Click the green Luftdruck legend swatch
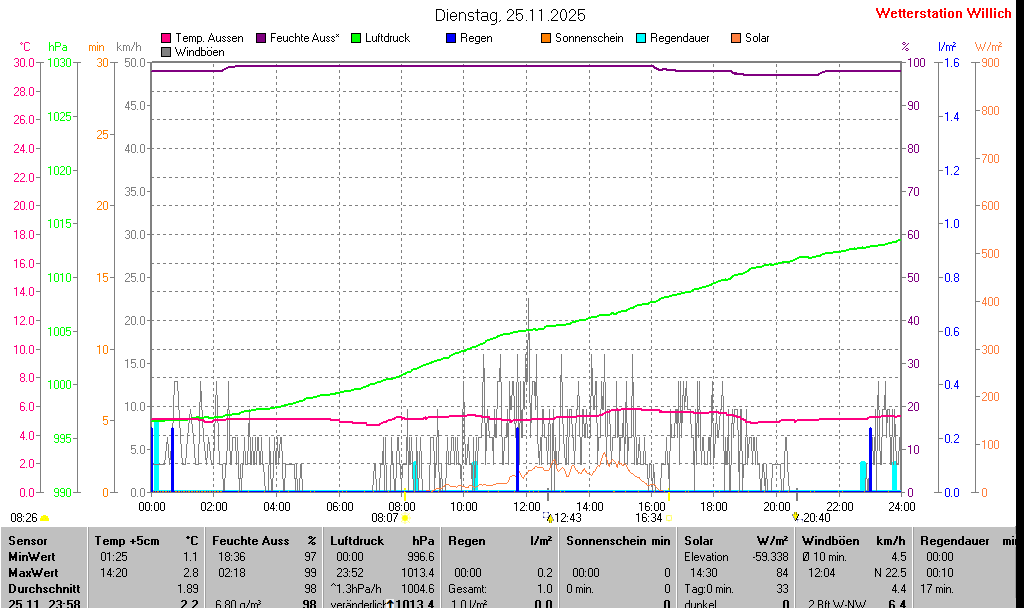 point(355,38)
